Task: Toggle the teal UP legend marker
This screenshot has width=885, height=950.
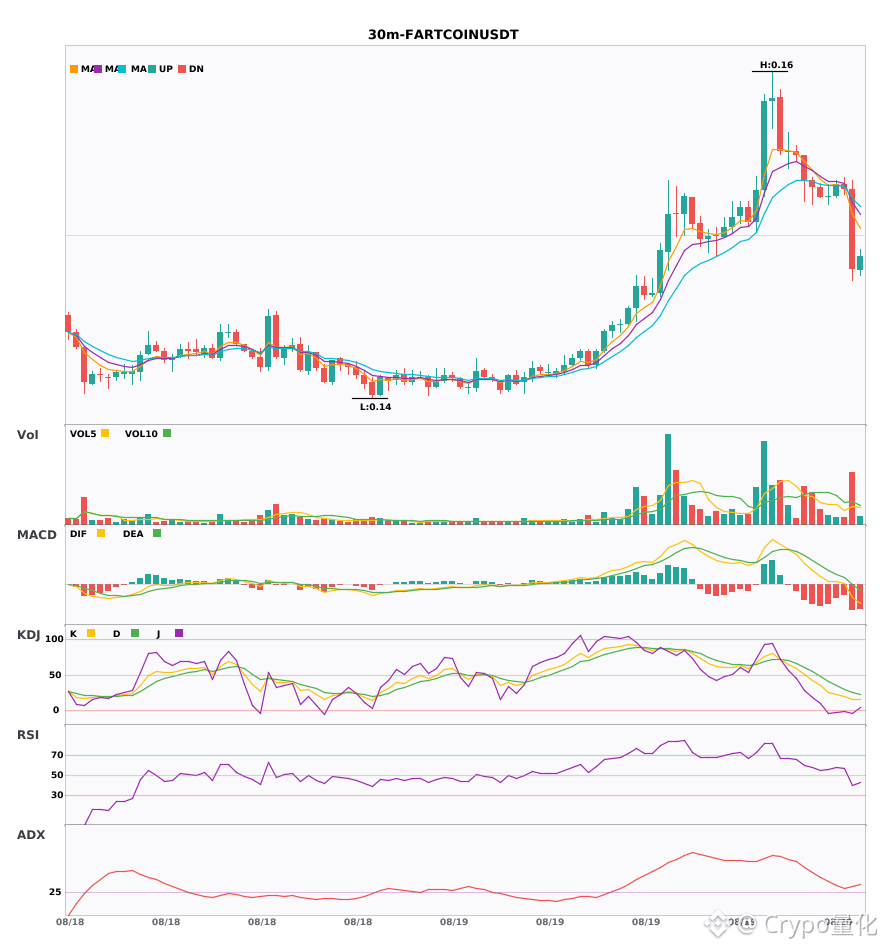Action: click(x=152, y=69)
